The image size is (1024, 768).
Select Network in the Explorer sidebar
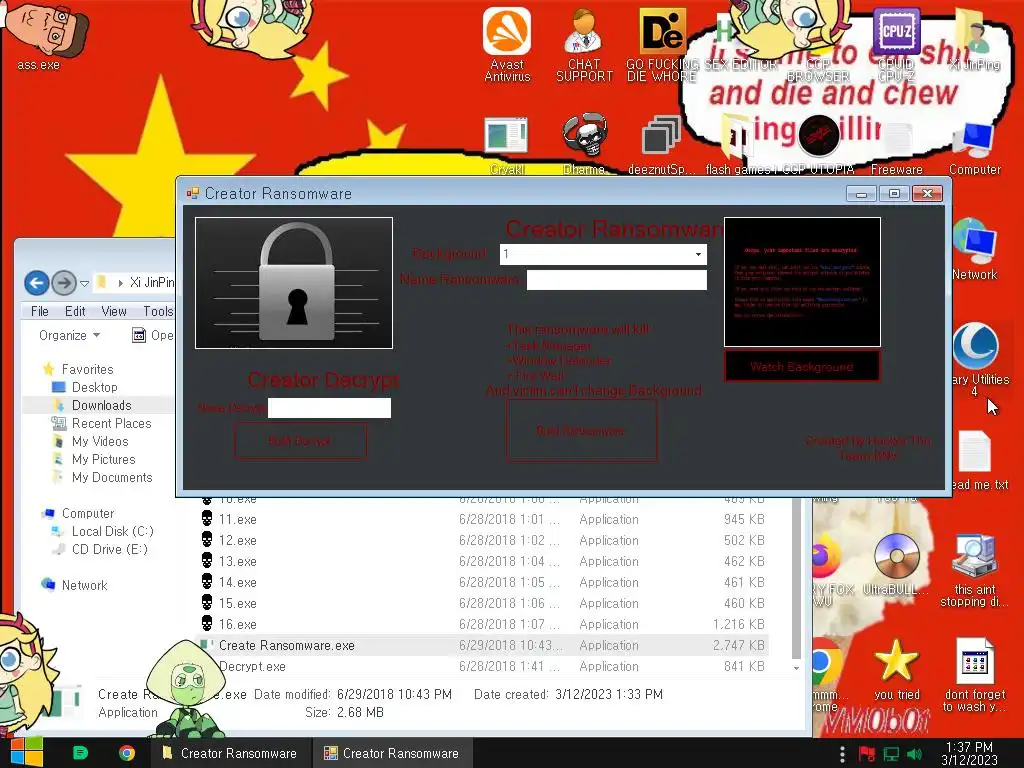click(84, 585)
